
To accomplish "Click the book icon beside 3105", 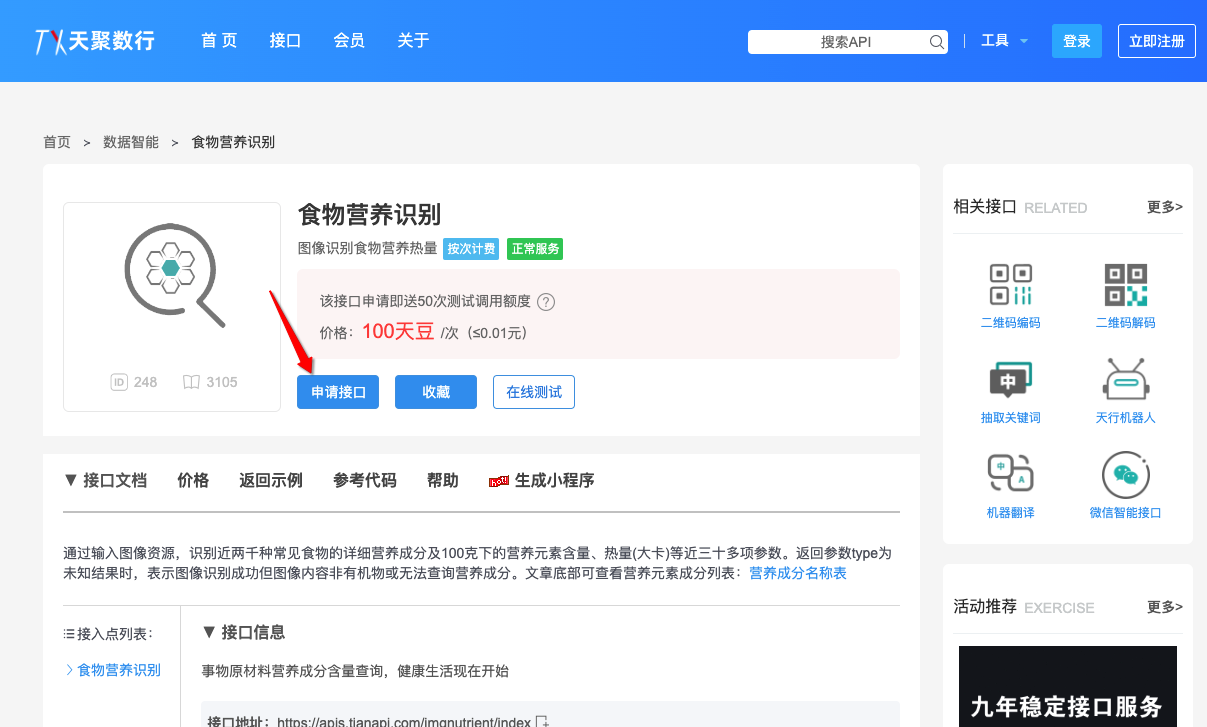I will click(x=191, y=382).
